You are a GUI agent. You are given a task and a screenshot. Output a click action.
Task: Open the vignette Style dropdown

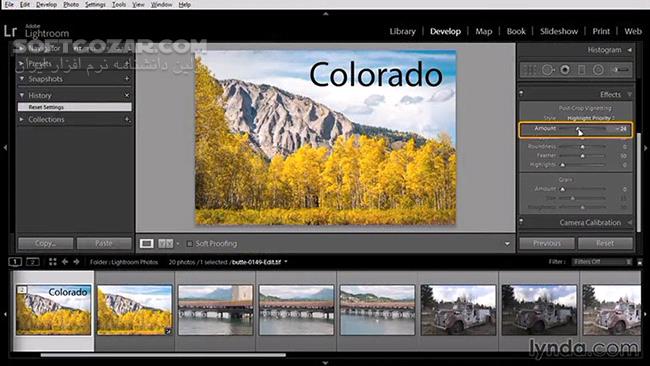pyautogui.click(x=591, y=118)
